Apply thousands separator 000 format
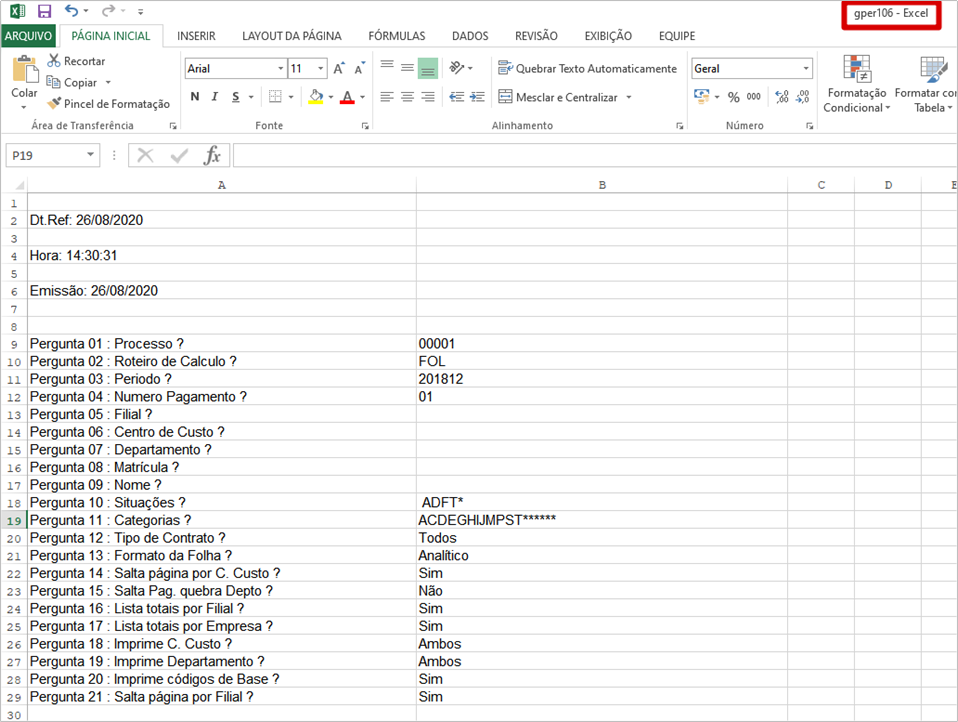This screenshot has width=958, height=722. point(754,97)
